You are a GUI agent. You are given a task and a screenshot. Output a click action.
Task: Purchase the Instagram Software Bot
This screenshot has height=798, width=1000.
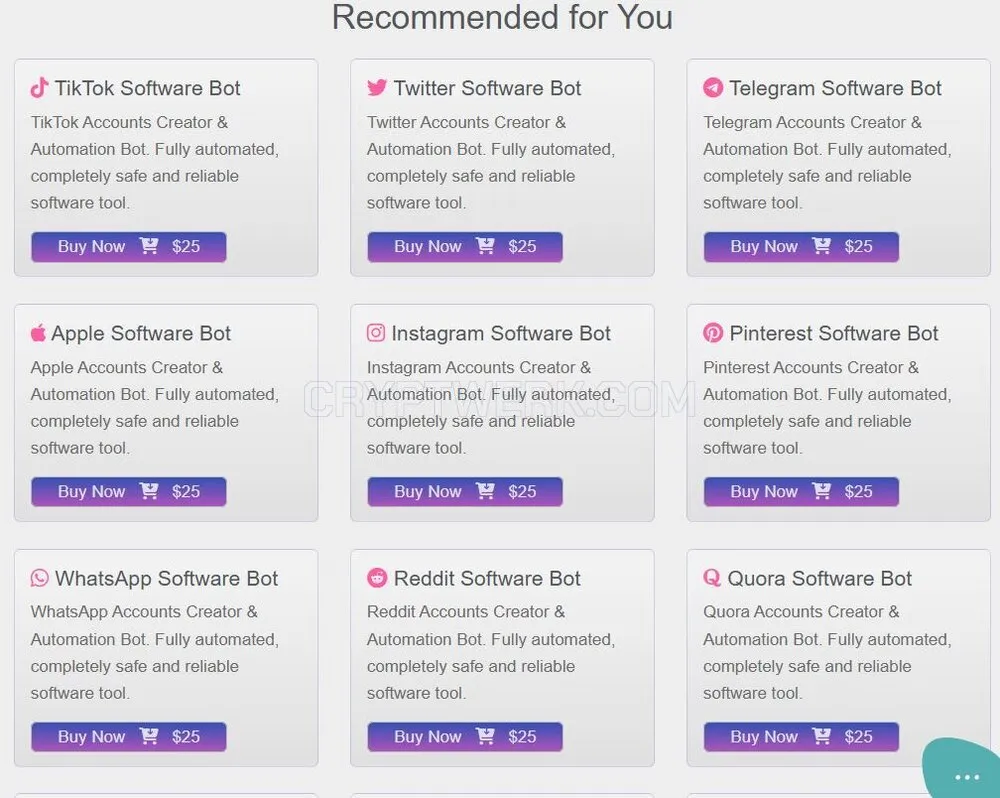[x=465, y=492]
